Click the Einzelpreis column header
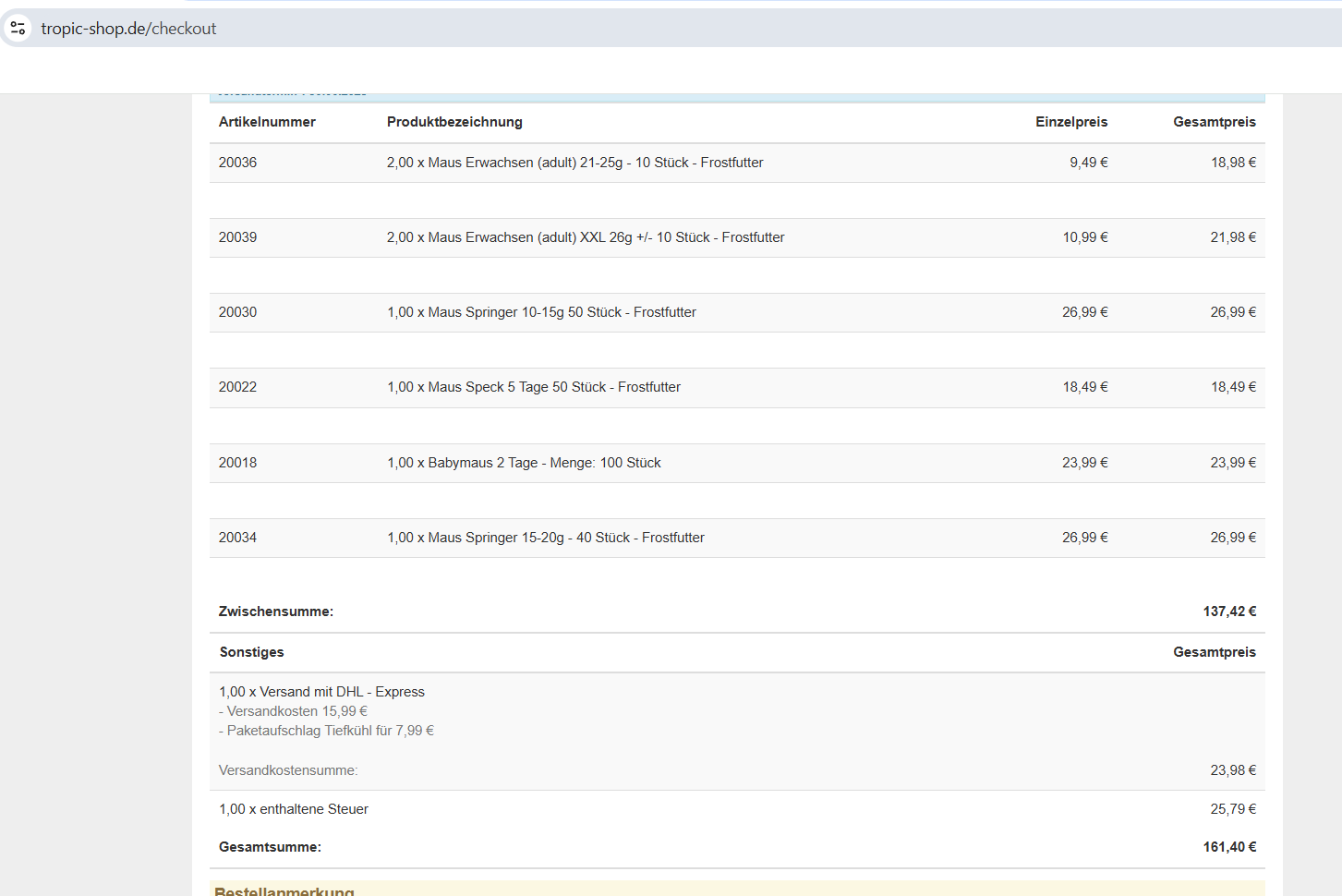 click(1070, 122)
